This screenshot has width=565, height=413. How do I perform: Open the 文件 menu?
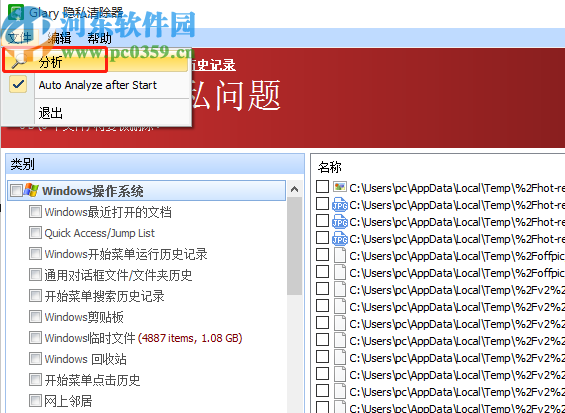point(19,37)
